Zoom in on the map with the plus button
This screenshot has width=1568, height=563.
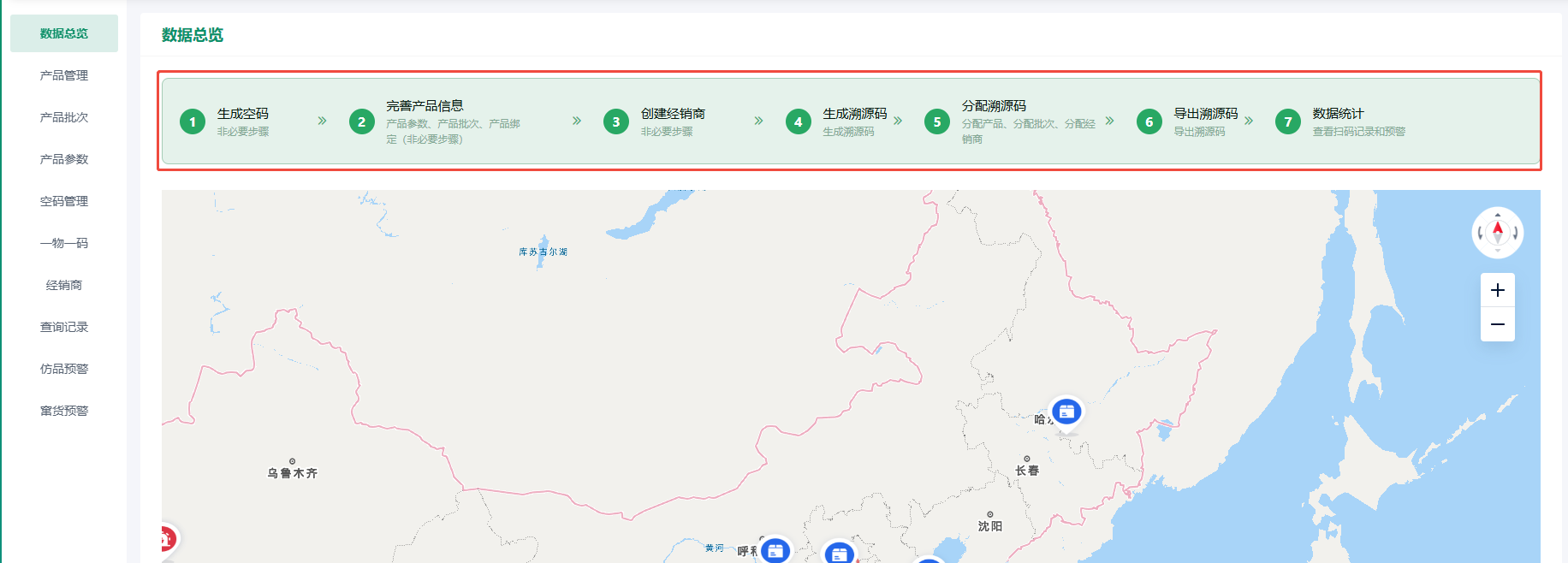pyautogui.click(x=1498, y=290)
